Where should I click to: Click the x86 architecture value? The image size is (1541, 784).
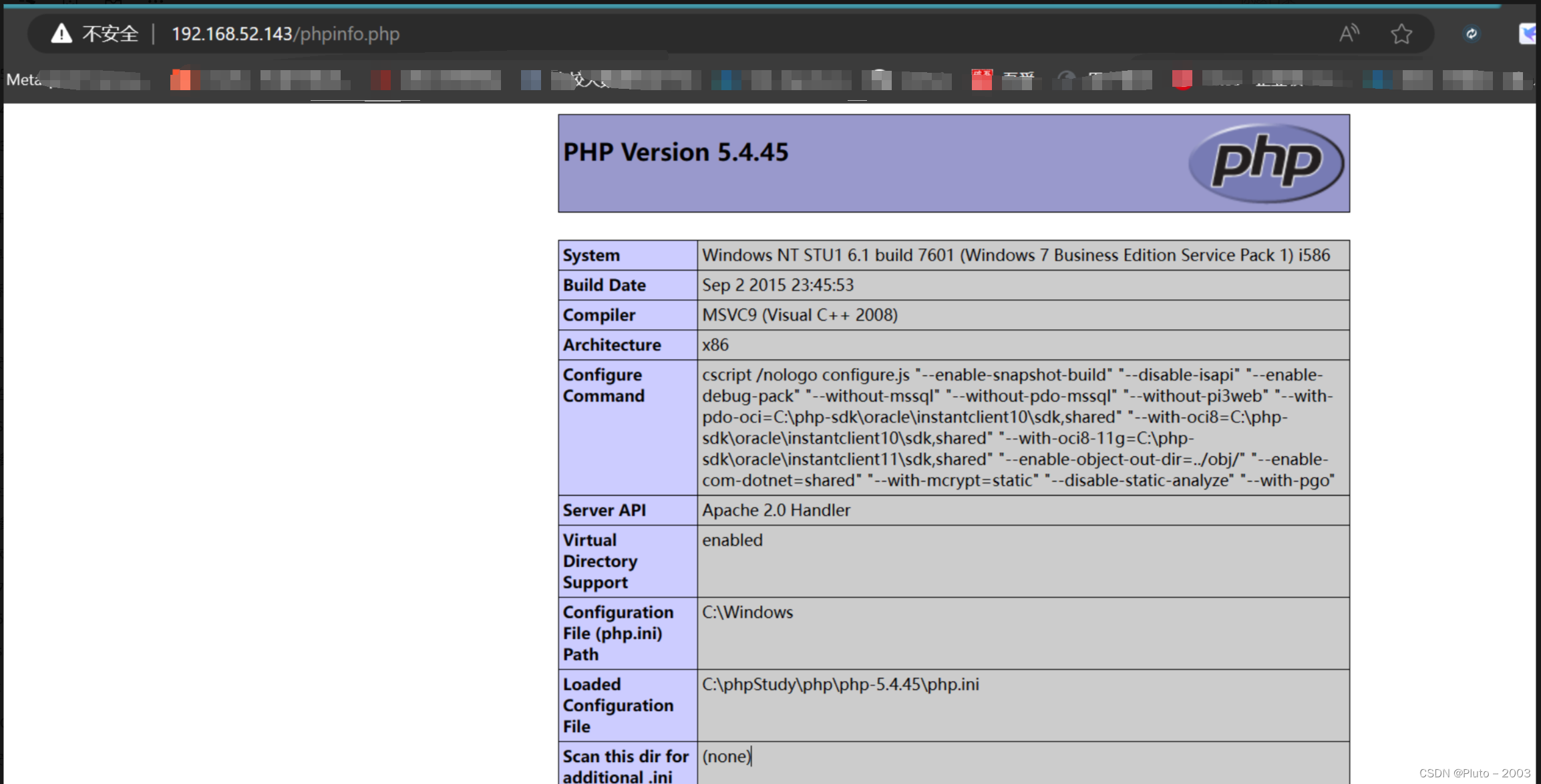pyautogui.click(x=715, y=345)
